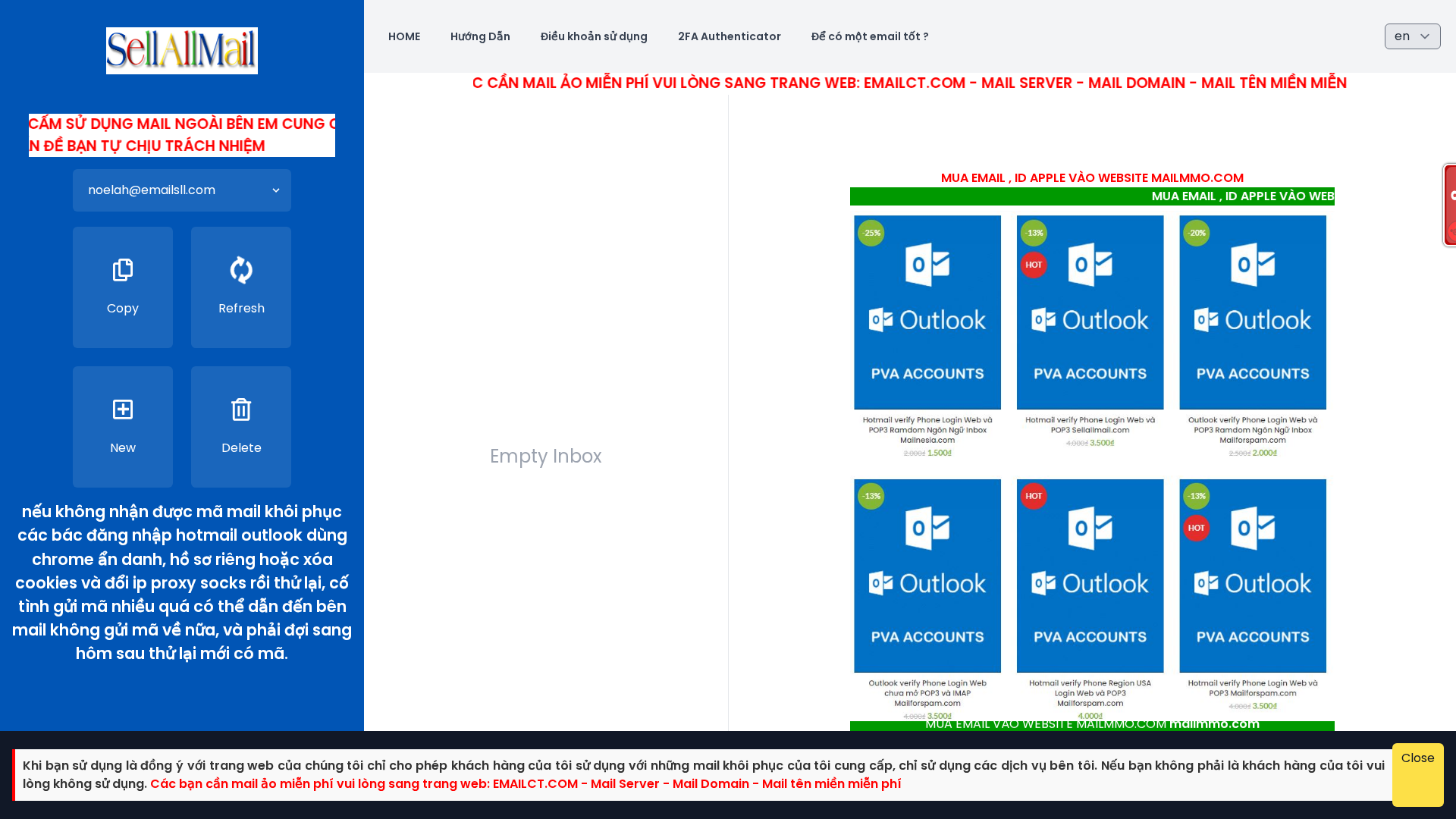Click the scrolling EMAILCT.COM announcement at top
1456x819 pixels.
pos(909,83)
